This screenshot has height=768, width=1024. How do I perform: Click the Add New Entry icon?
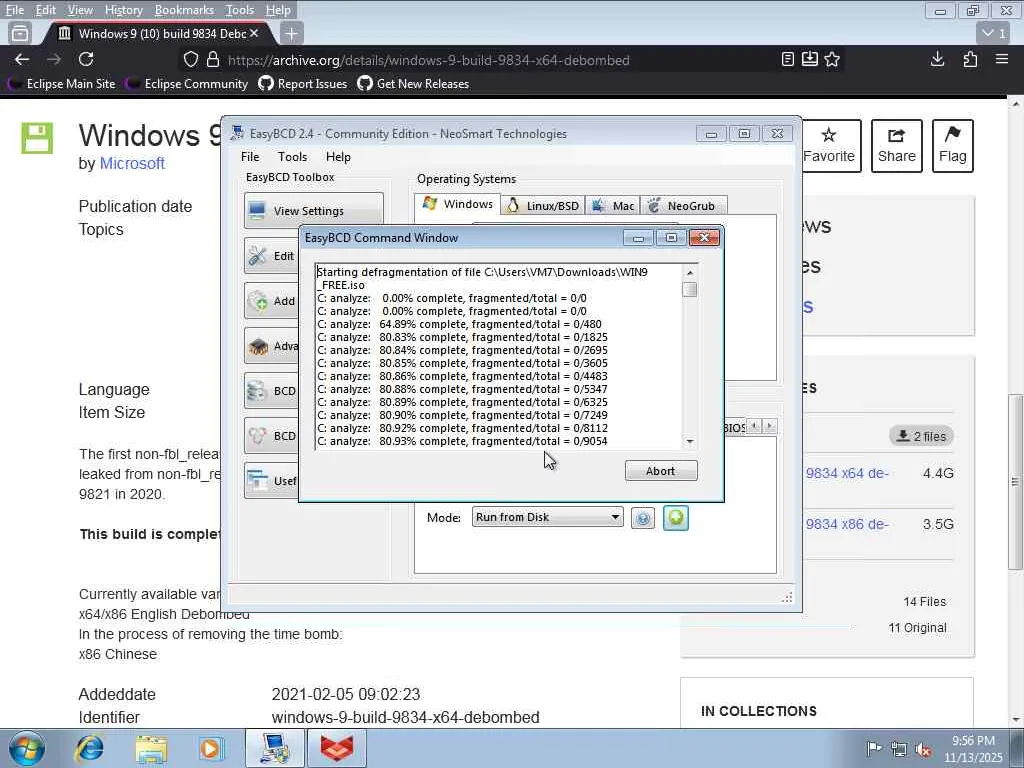(257, 301)
